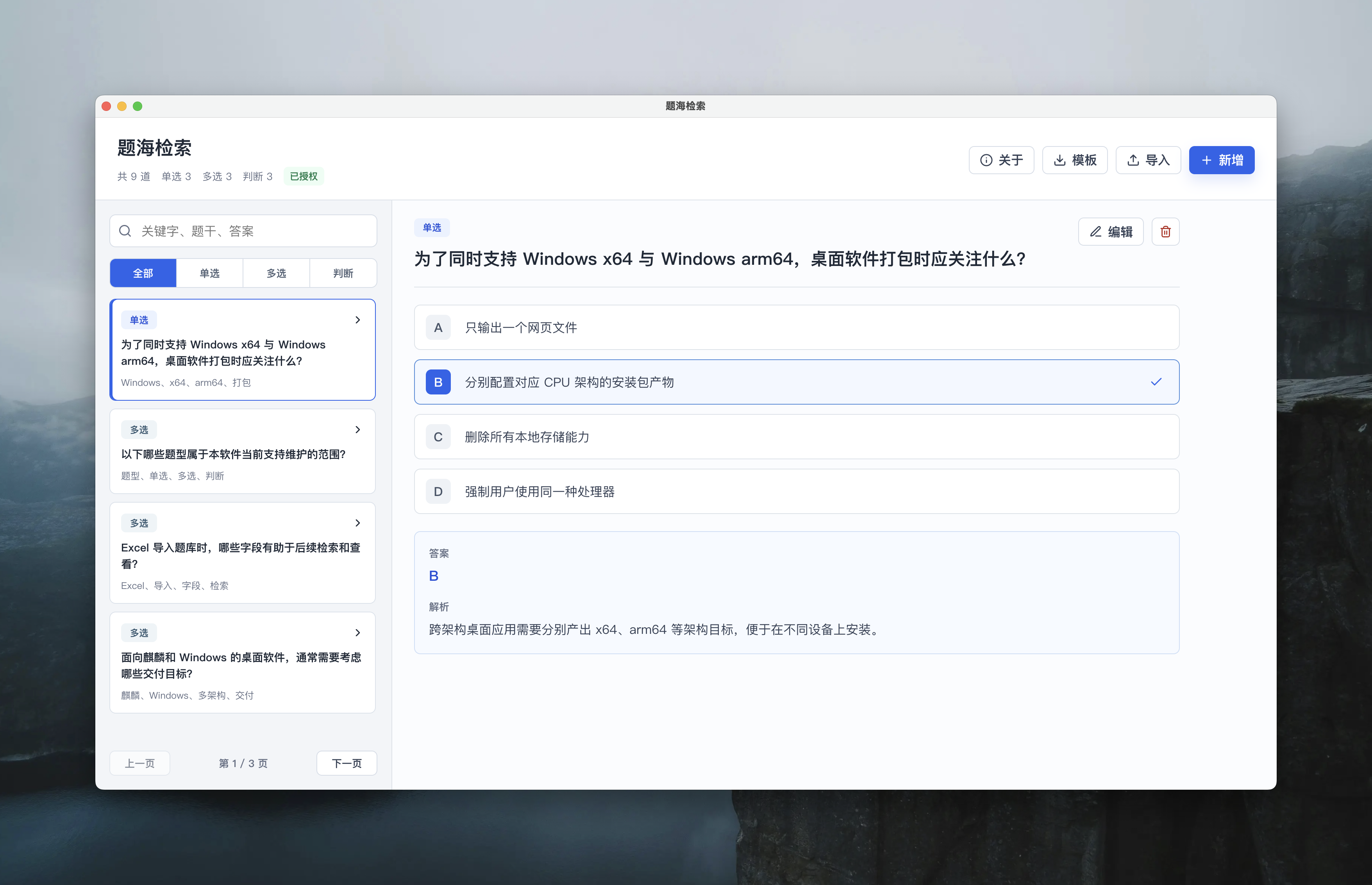Click the 单选 badge on first list card
1372x885 pixels.
pyautogui.click(x=139, y=320)
